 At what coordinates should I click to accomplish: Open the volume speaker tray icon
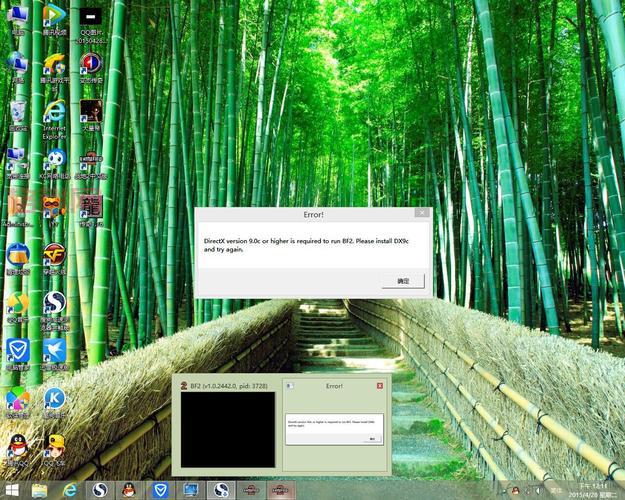click(x=539, y=491)
